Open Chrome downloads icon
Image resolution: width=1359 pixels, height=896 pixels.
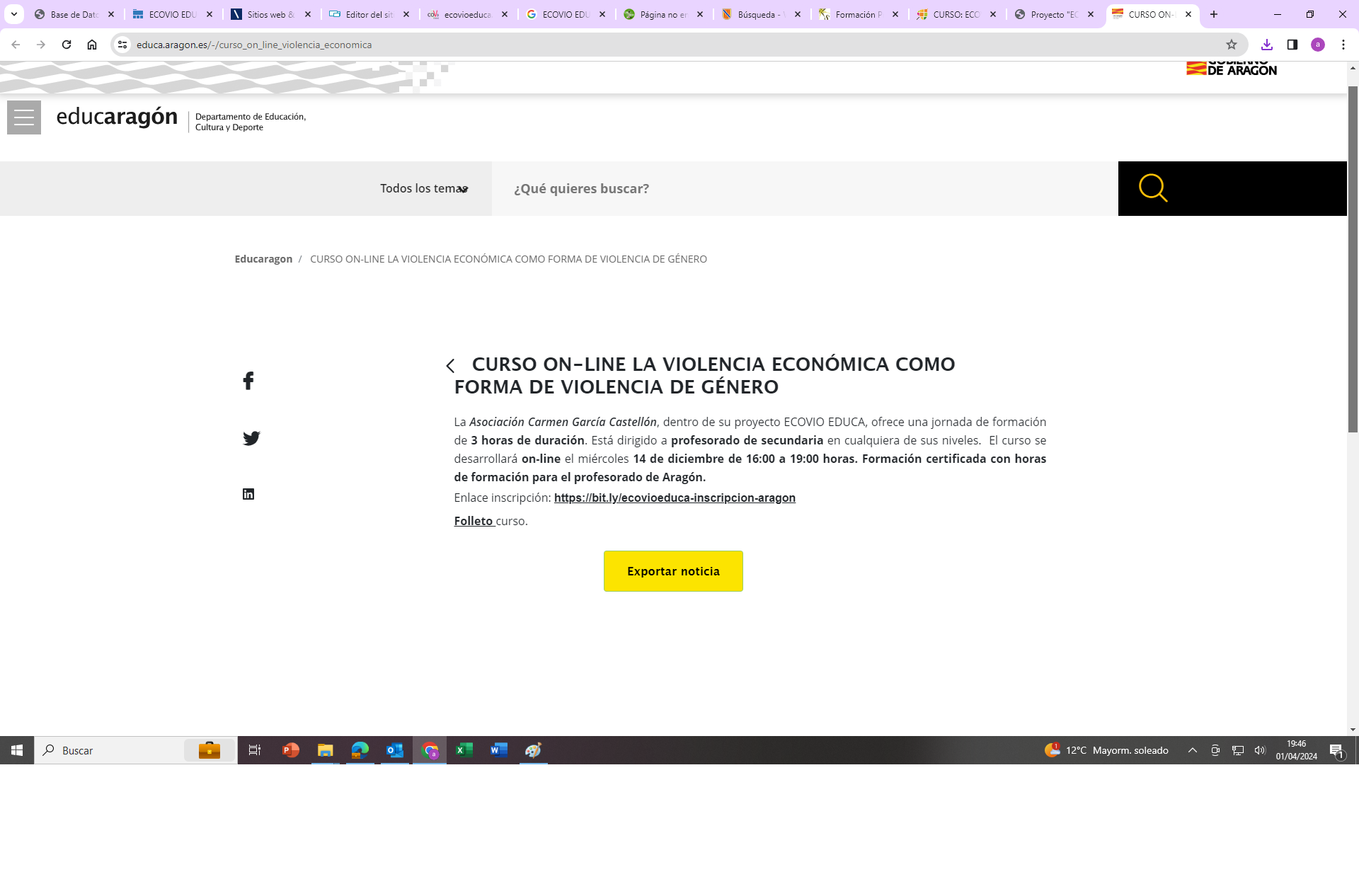(x=1267, y=45)
